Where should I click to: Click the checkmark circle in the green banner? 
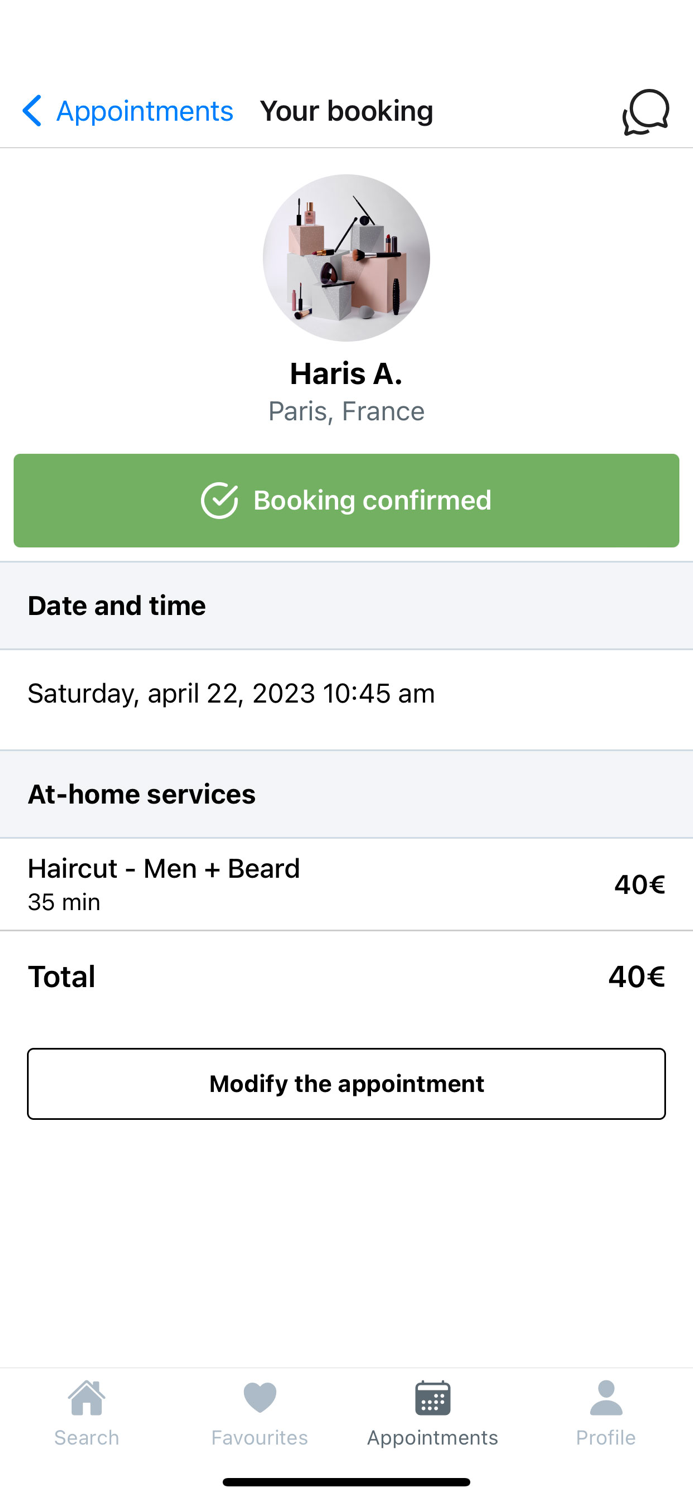[219, 500]
